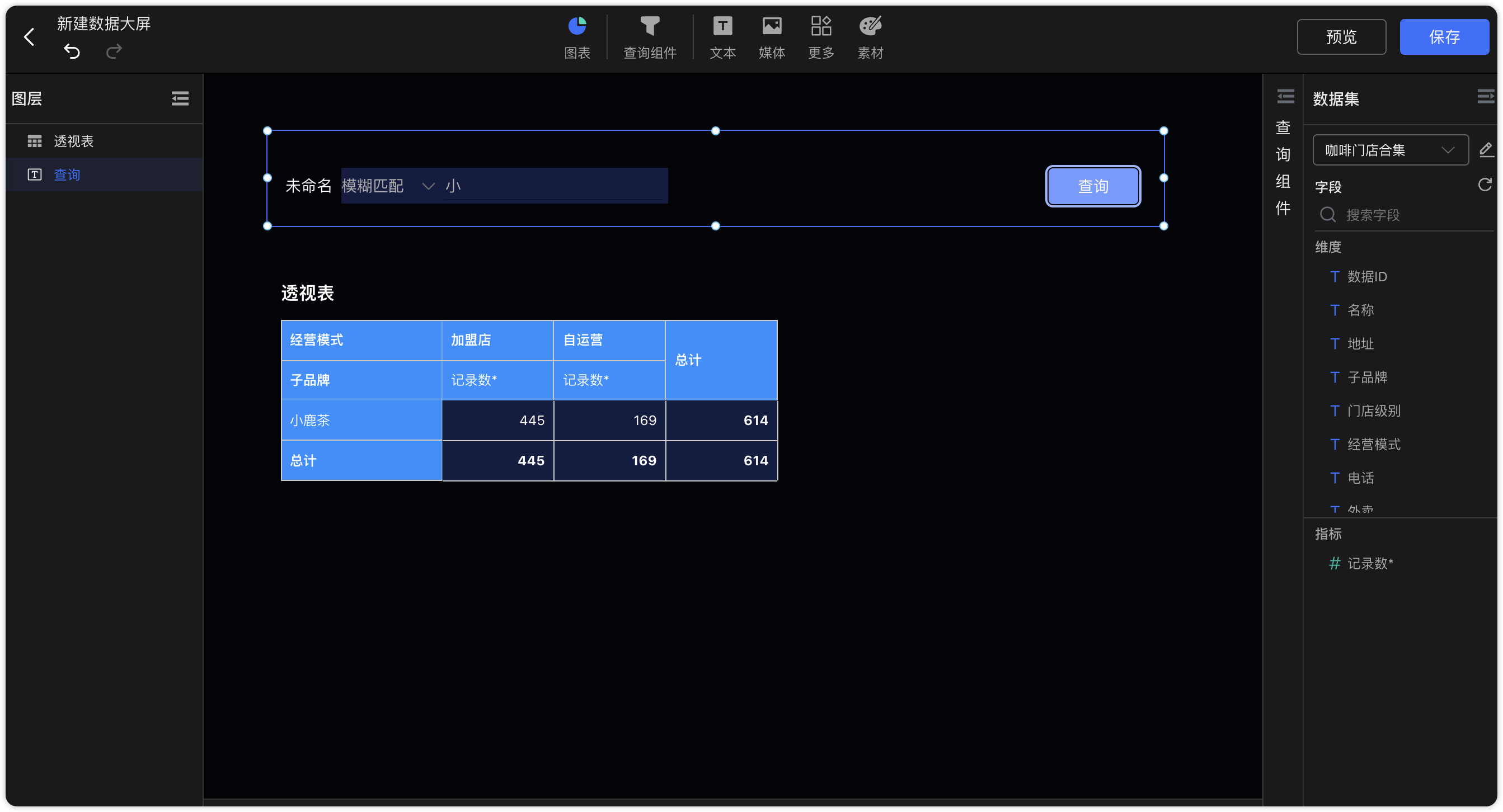1503x812 pixels.
Task: Click the 自运营 column header
Action: (609, 340)
